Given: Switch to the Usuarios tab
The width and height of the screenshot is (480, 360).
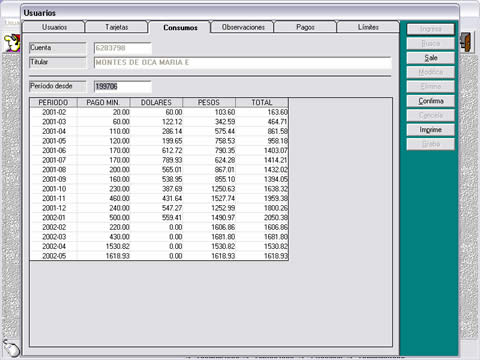Looking at the screenshot, I should tap(54, 27).
